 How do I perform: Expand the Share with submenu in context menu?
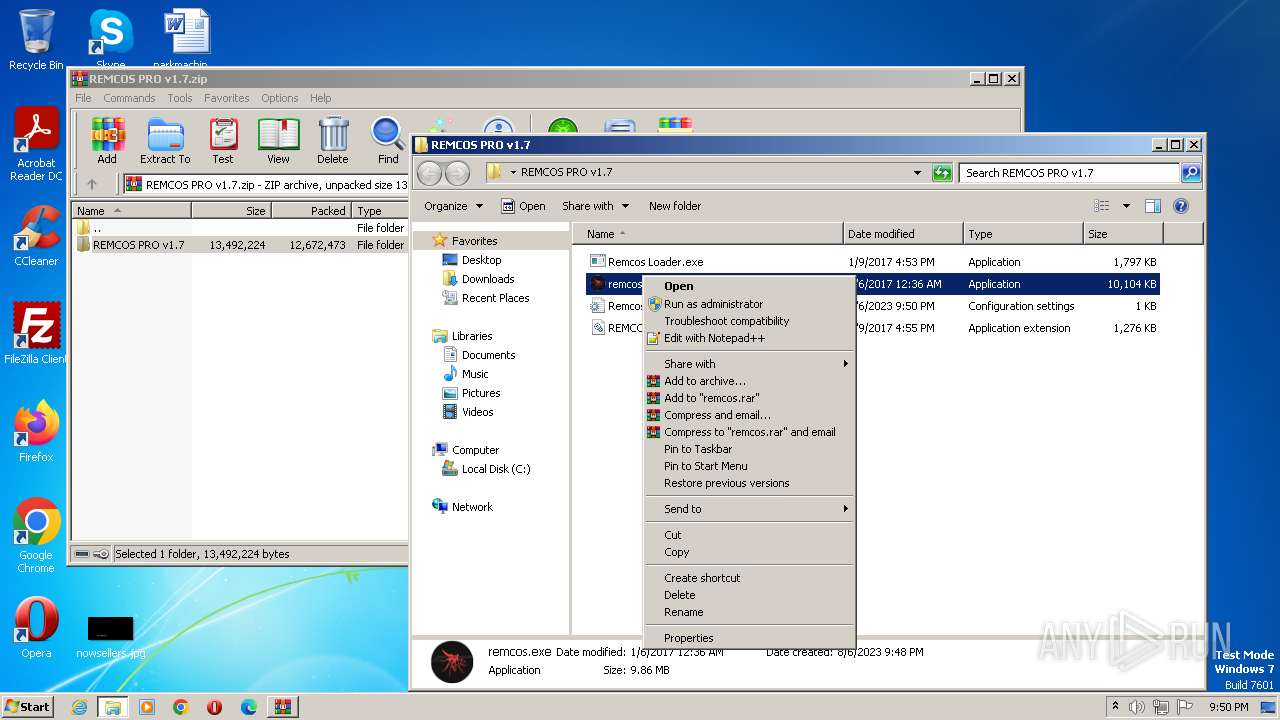coord(748,364)
